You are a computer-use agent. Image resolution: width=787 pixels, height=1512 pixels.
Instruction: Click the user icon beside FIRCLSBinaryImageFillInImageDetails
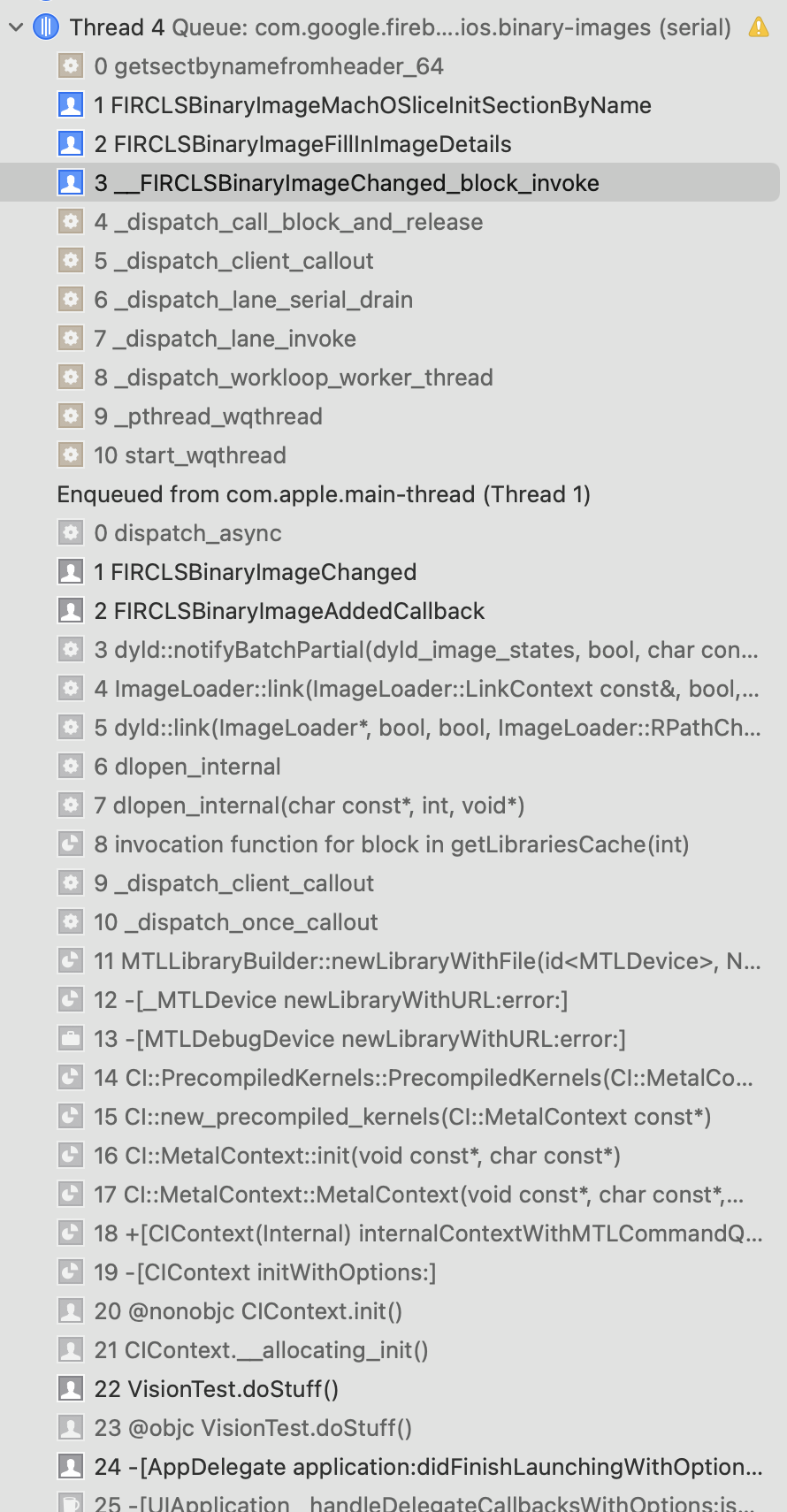[x=70, y=144]
